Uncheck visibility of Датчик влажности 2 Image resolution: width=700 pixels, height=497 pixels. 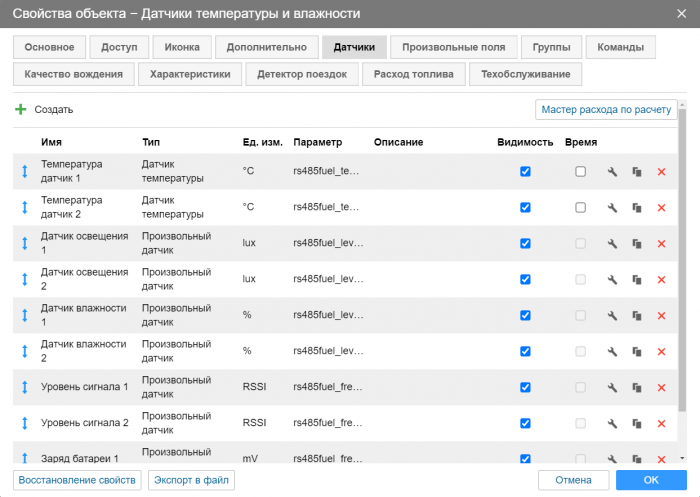525,352
